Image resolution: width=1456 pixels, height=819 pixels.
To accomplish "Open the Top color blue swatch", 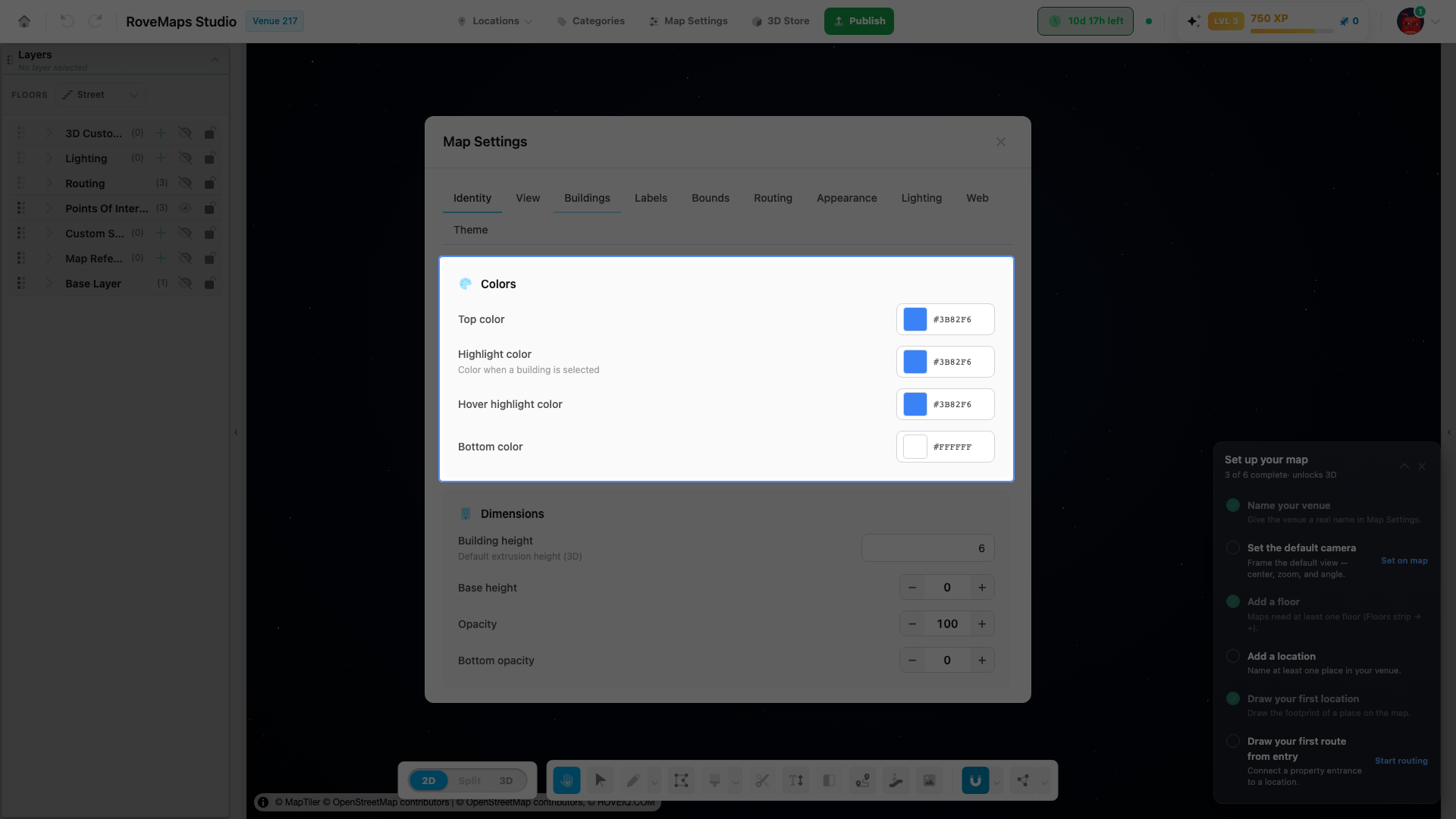I will pyautogui.click(x=915, y=319).
